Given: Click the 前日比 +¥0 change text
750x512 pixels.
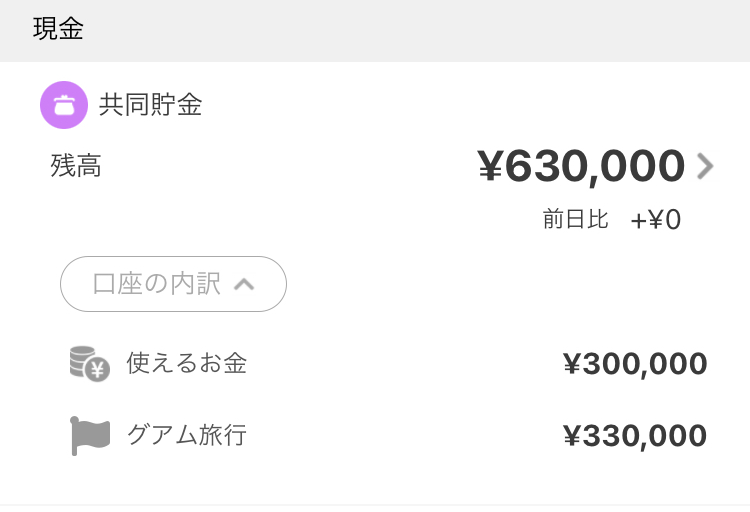Looking at the screenshot, I should coord(612,220).
